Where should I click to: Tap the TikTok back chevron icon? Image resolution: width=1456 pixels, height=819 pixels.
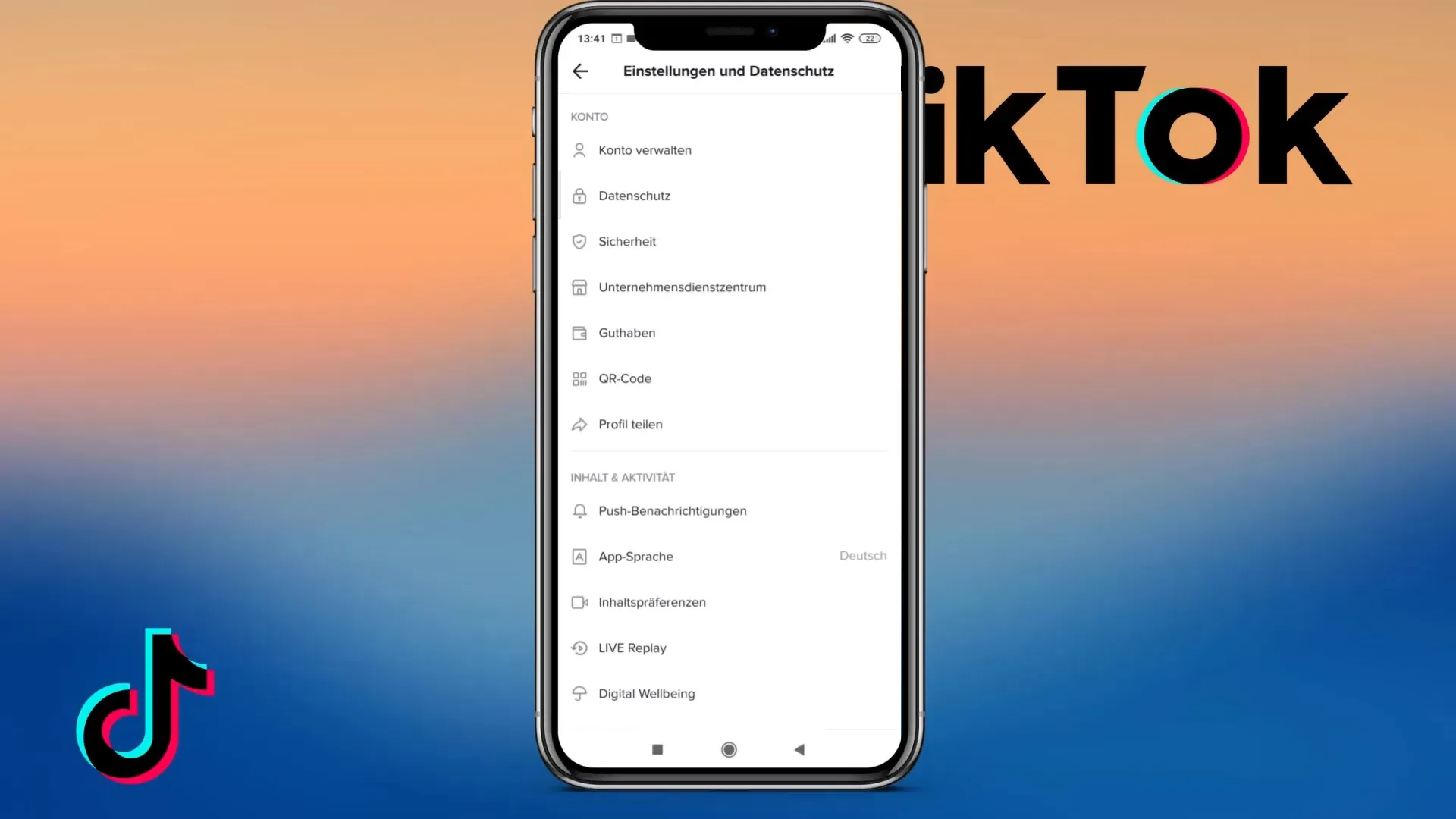(581, 71)
